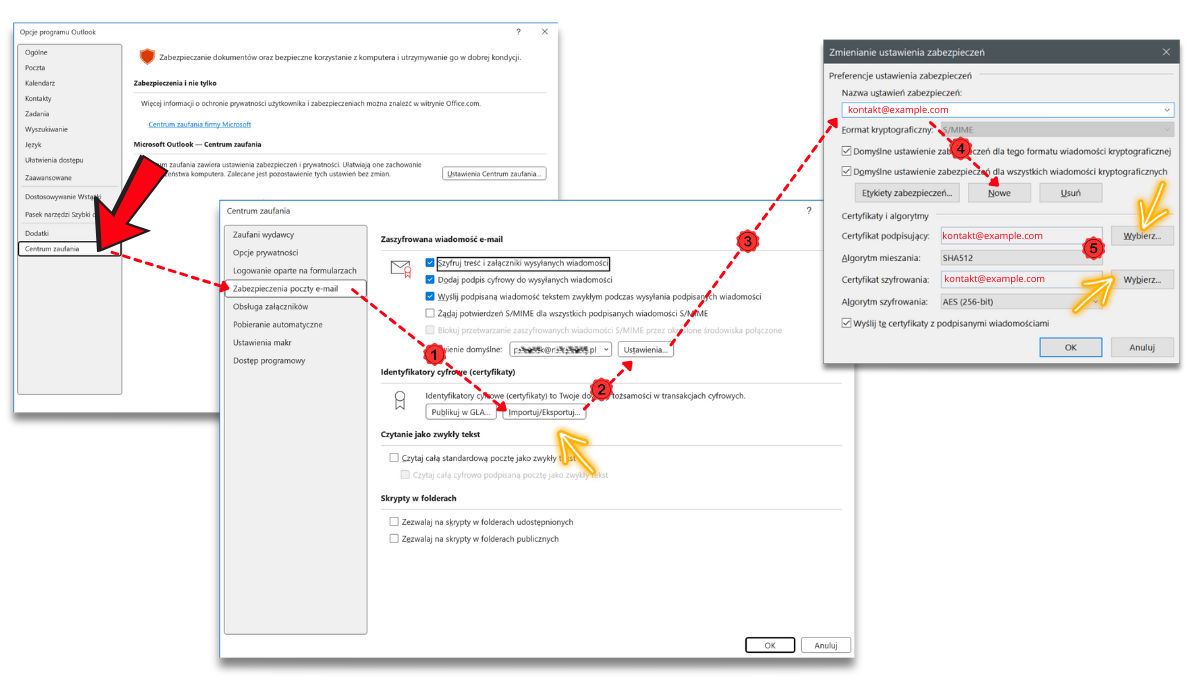Click the orange shield icon in Outlook Options

pyautogui.click(x=147, y=56)
